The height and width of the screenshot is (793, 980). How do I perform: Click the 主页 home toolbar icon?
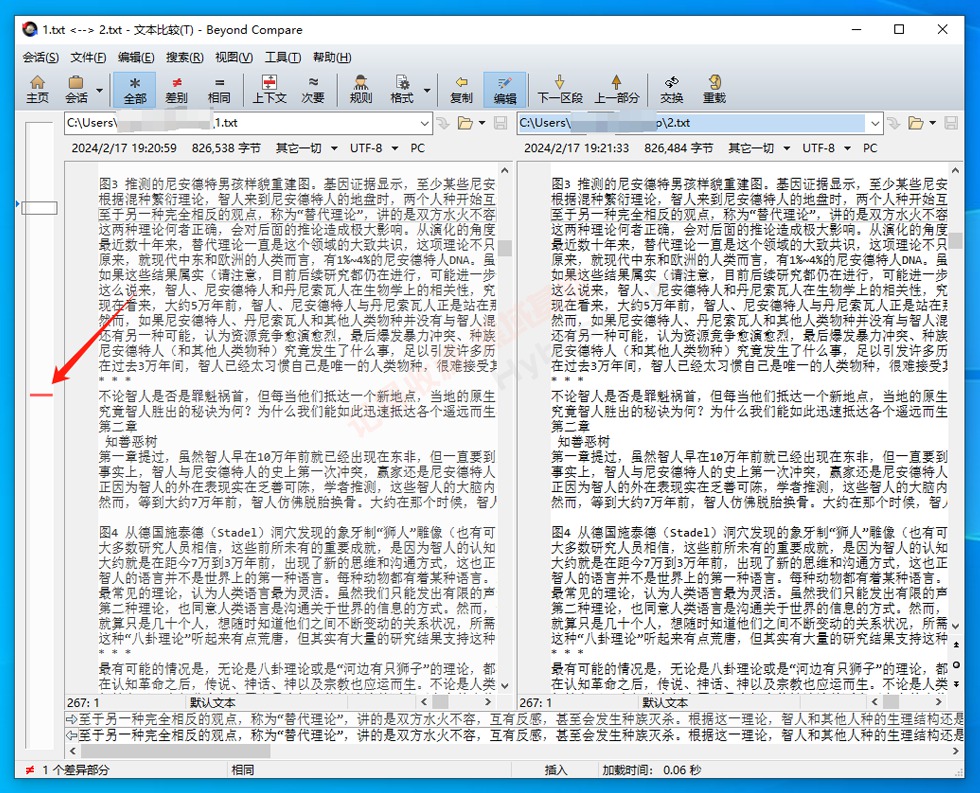(x=37, y=89)
